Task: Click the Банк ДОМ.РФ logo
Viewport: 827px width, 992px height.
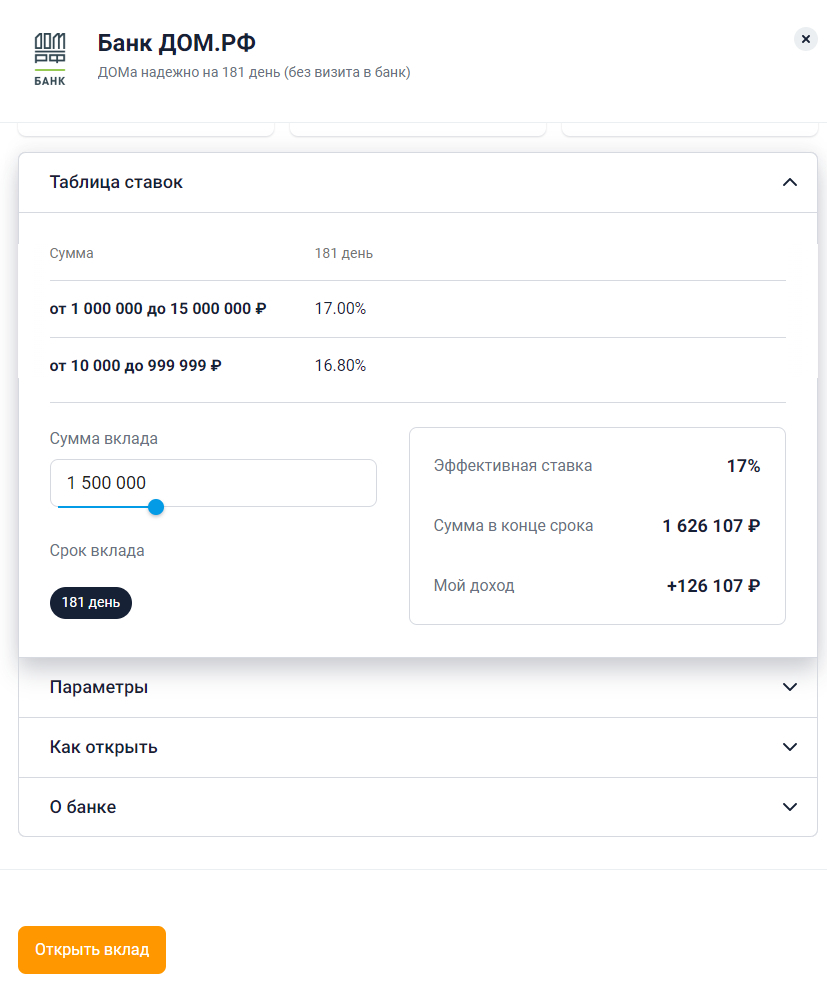Action: (x=50, y=59)
